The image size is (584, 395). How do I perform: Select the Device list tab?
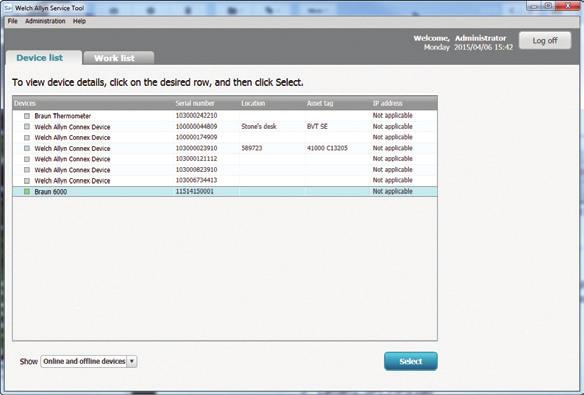click(44, 58)
